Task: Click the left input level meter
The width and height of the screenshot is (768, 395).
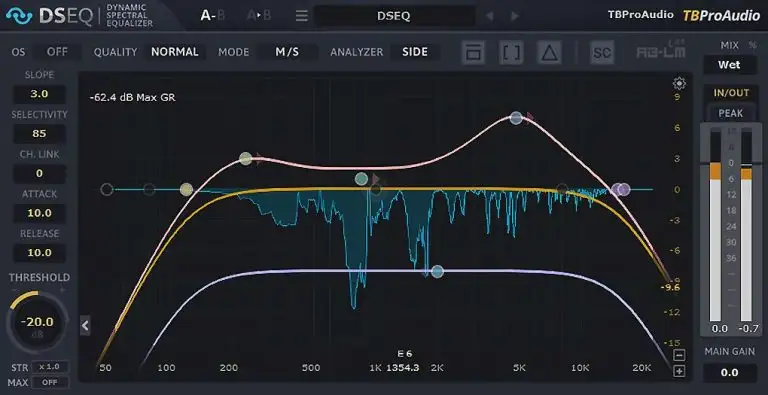Action: pyautogui.click(x=715, y=225)
